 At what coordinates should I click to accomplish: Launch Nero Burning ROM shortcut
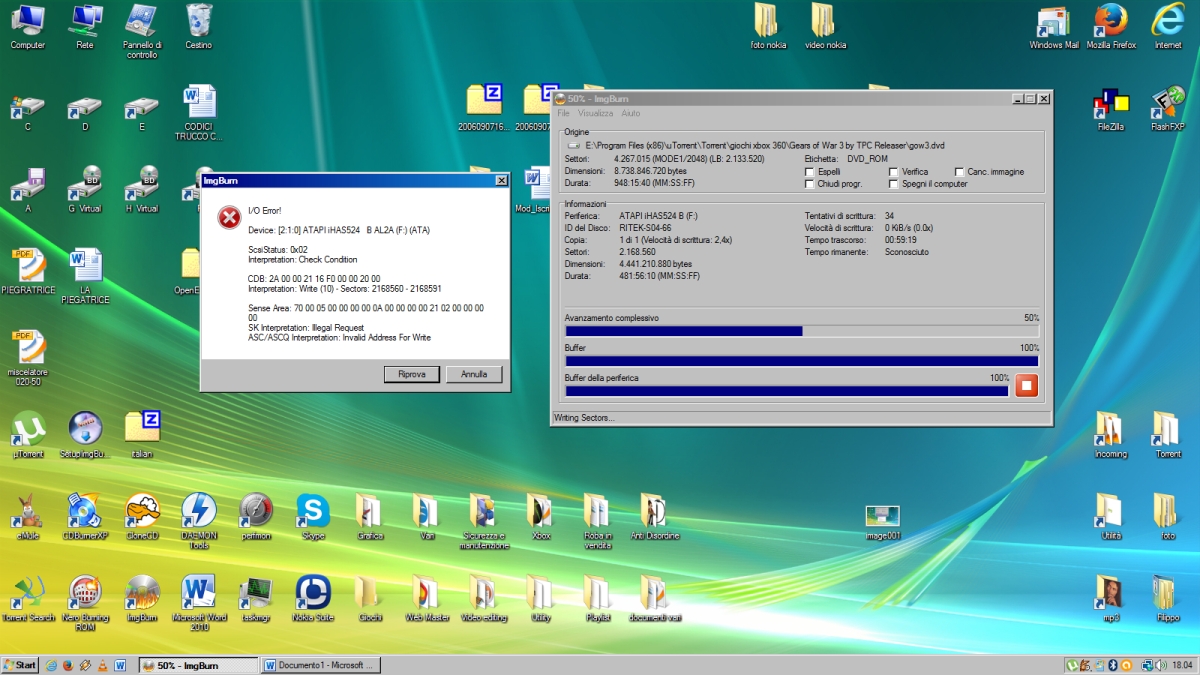pyautogui.click(x=85, y=603)
